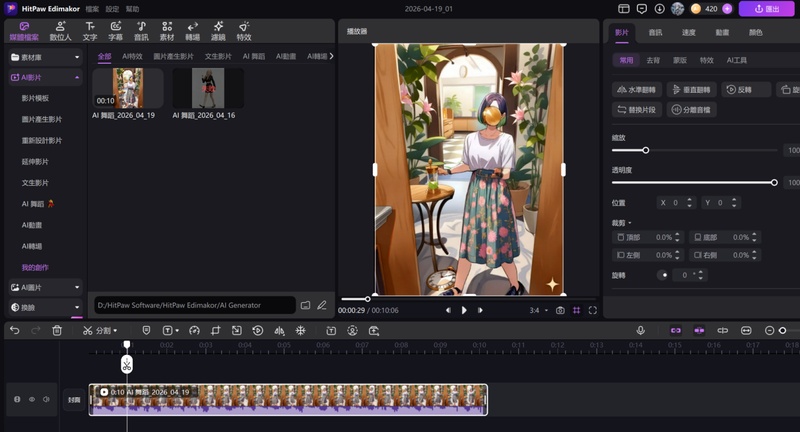Viewport: 800px width, 432px height.
Task: Open the 檔案 file menu
Action: point(92,9)
